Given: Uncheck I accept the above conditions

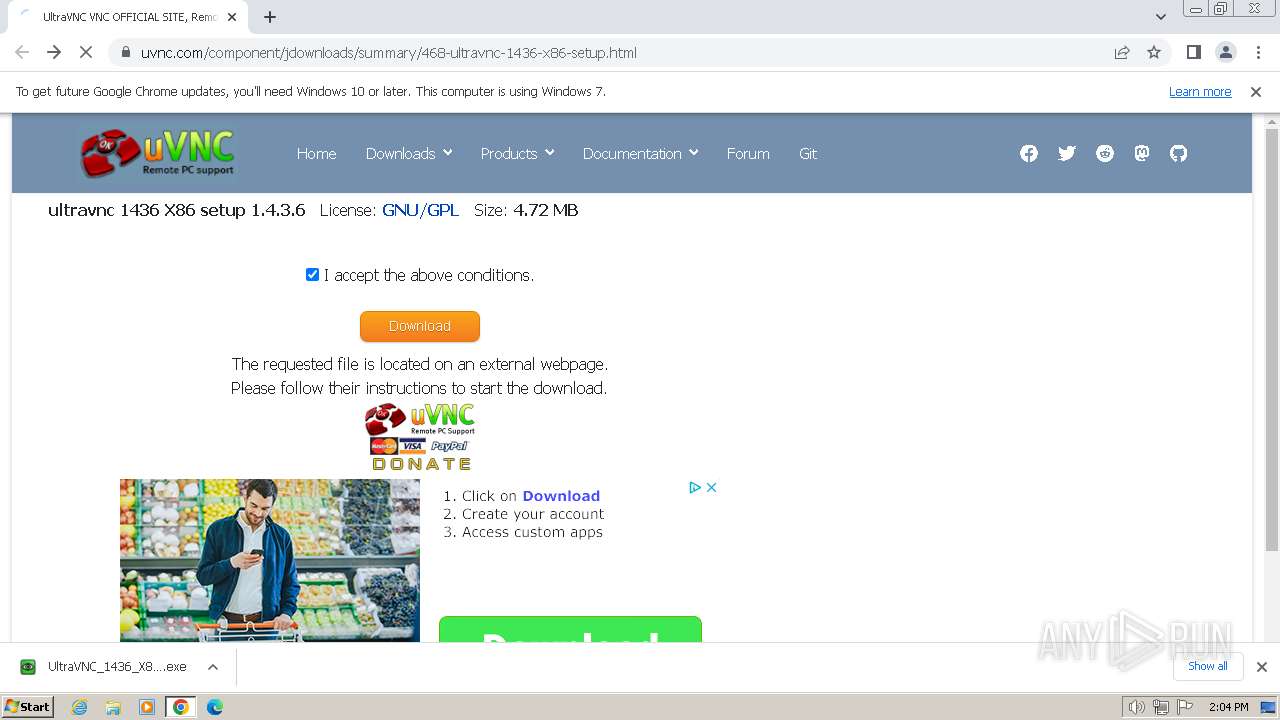Looking at the screenshot, I should pyautogui.click(x=312, y=274).
